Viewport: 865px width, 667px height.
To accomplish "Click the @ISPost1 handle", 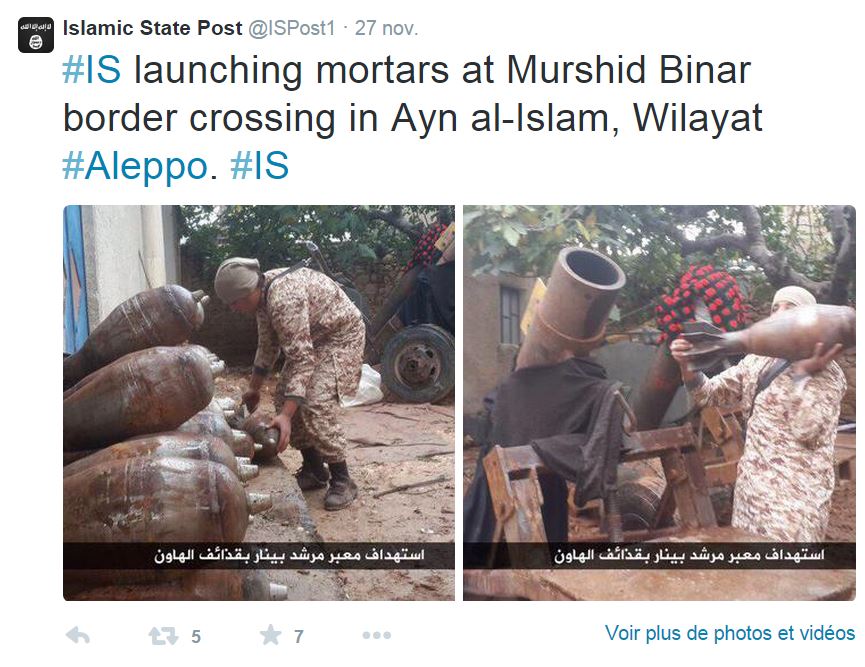I will (291, 28).
